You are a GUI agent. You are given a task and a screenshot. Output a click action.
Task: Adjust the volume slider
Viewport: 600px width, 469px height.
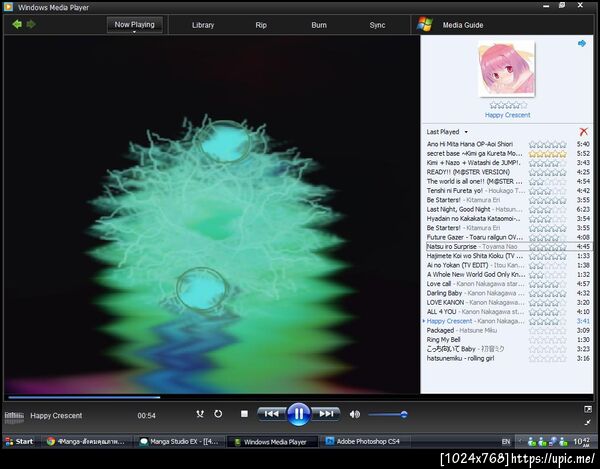388,414
